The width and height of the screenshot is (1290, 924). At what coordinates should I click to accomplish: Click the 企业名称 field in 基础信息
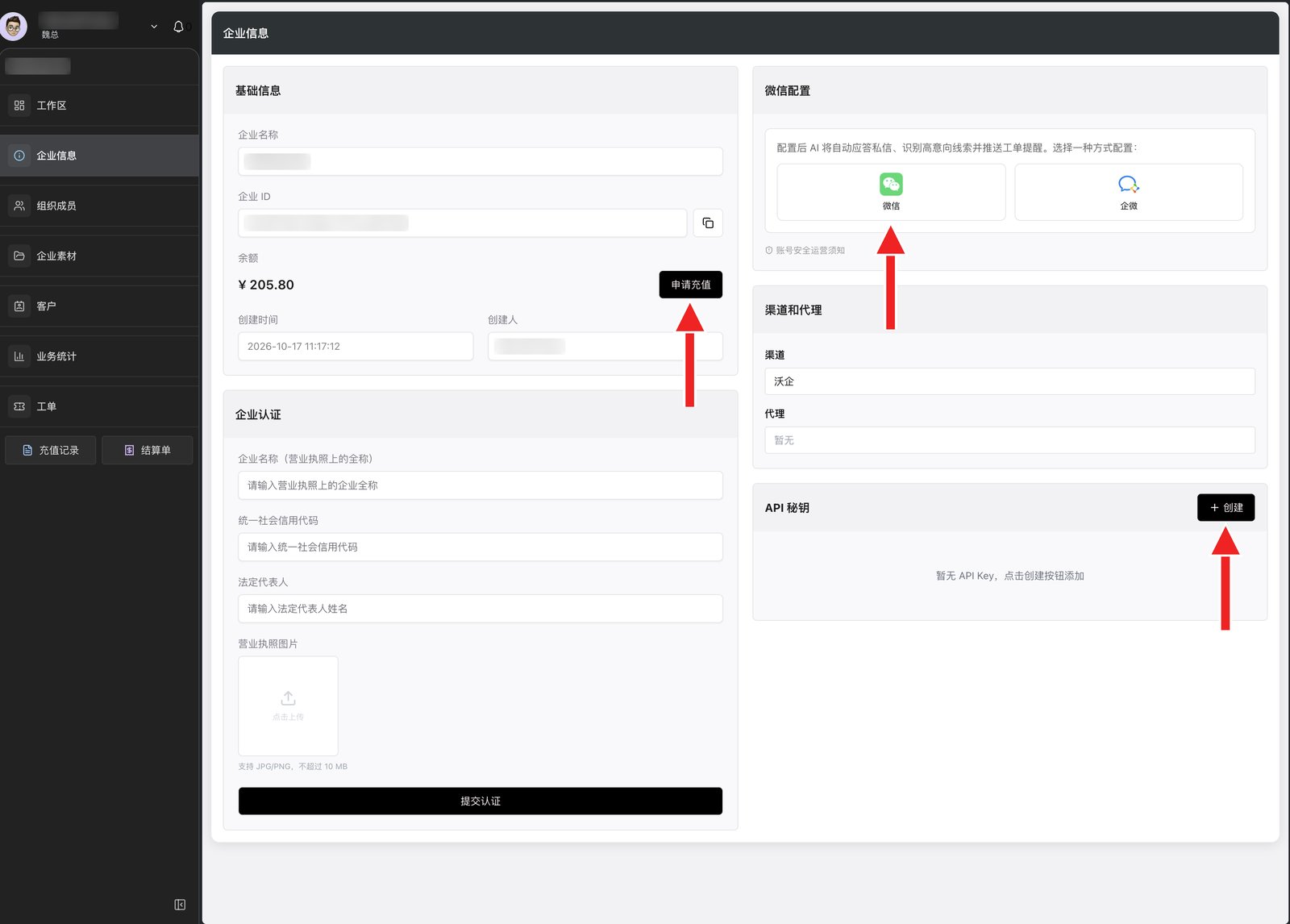tap(481, 161)
